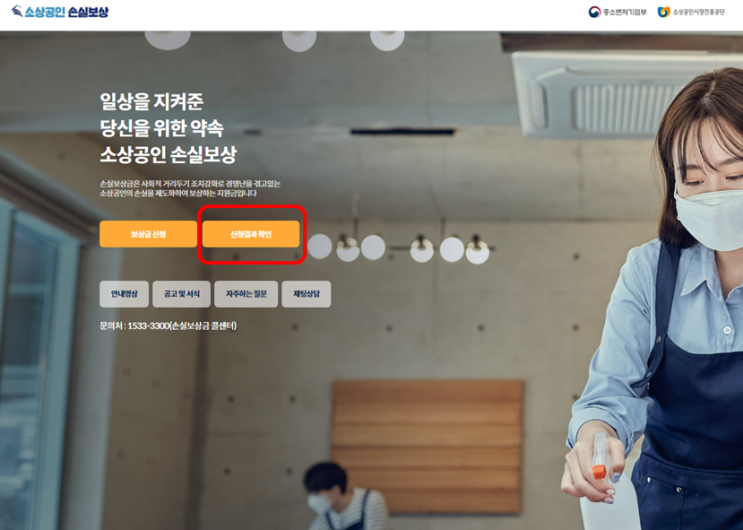The width and height of the screenshot is (743, 530).
Task: Open the 소상공인 손실보상 logo text
Action: tap(66, 11)
